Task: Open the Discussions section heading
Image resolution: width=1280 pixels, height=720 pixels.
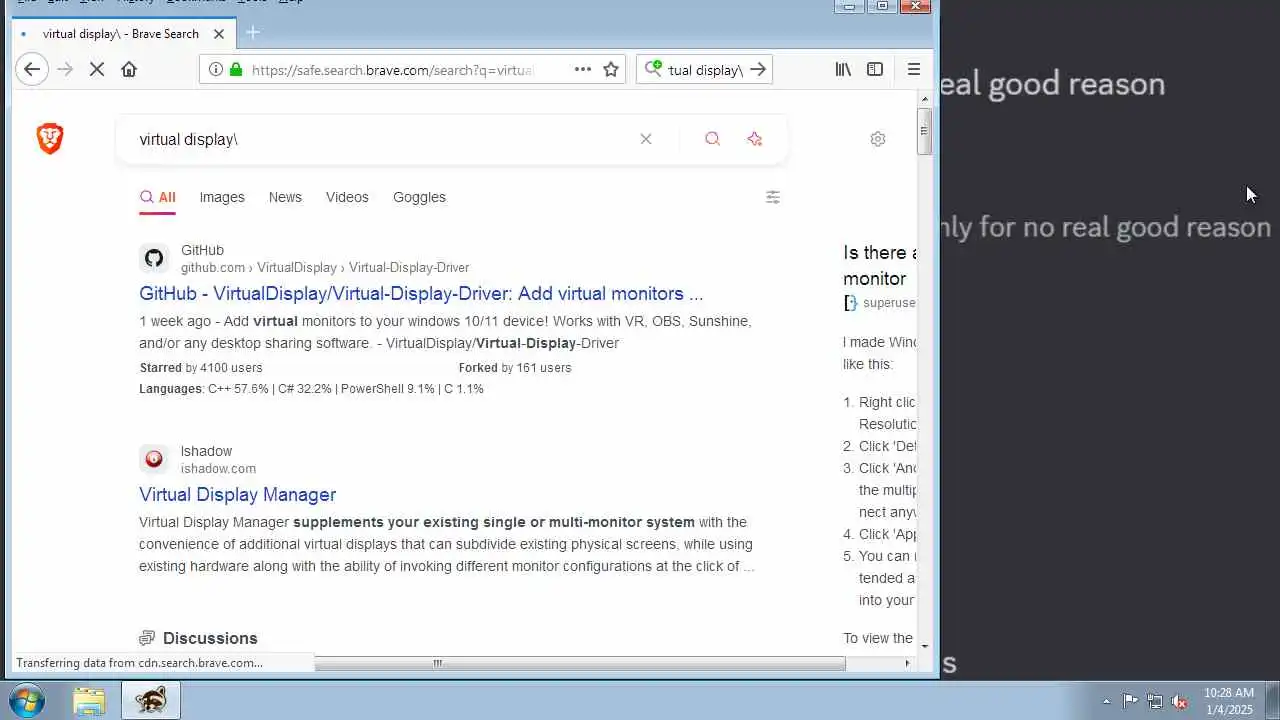Action: click(210, 638)
